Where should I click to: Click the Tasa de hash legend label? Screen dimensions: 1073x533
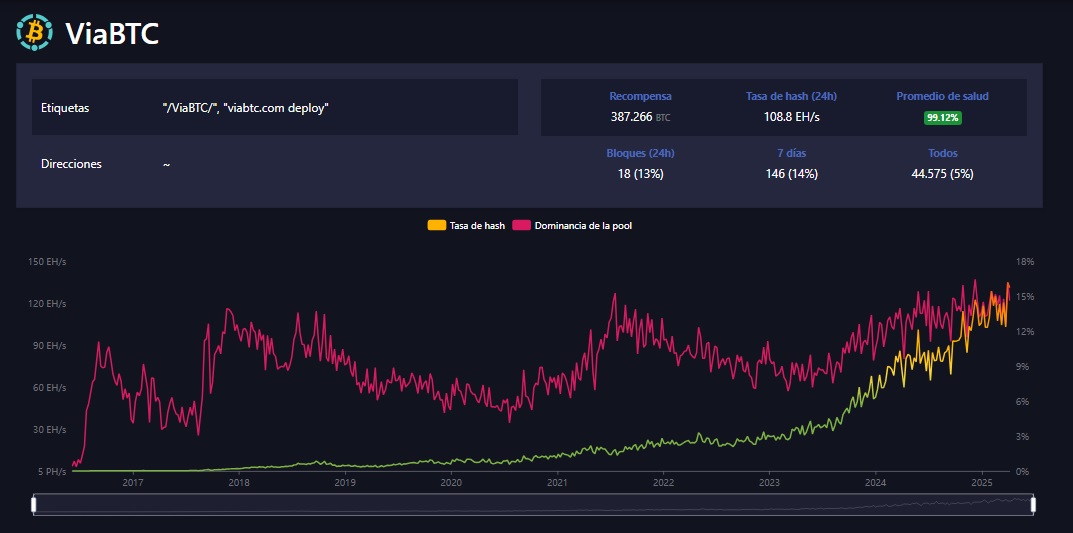[x=477, y=226]
